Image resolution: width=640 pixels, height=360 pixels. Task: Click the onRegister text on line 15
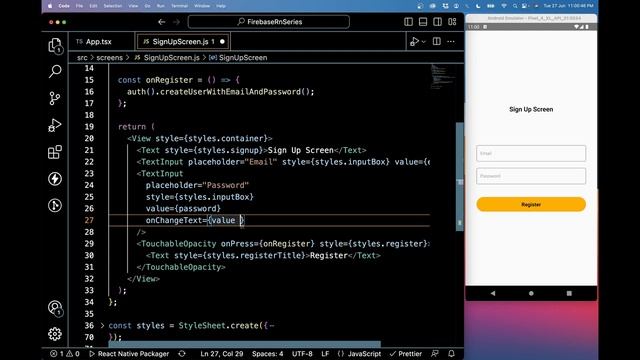click(169, 80)
